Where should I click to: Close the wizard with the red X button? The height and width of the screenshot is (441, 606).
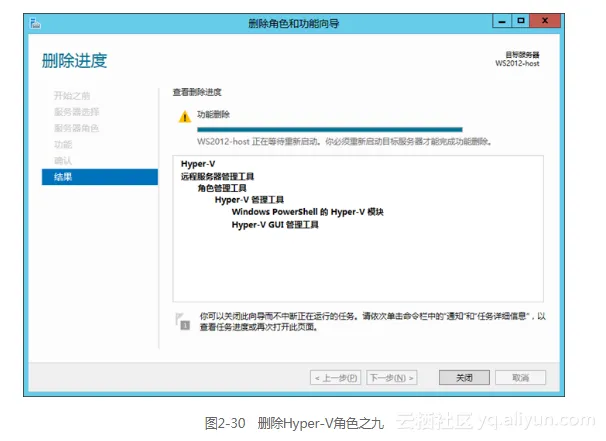pyautogui.click(x=545, y=21)
